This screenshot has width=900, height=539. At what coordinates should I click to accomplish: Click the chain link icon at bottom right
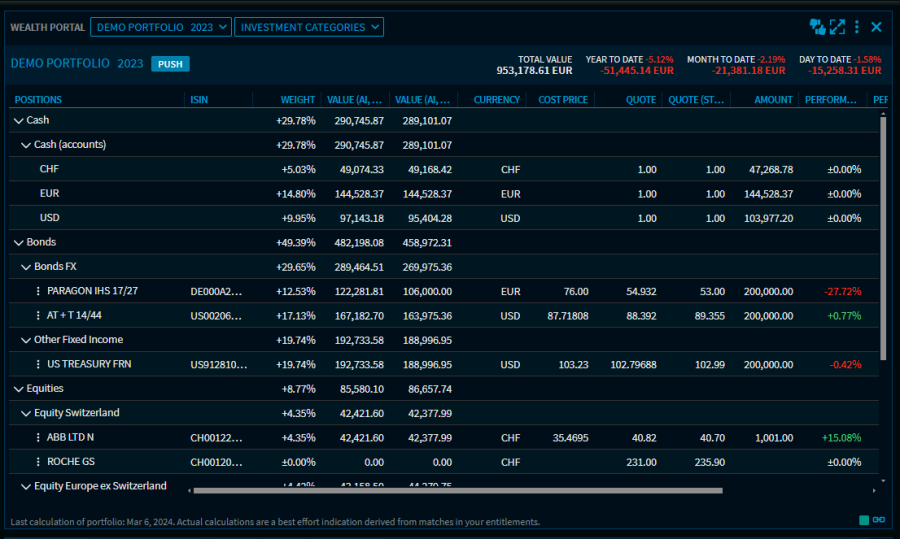(x=879, y=520)
